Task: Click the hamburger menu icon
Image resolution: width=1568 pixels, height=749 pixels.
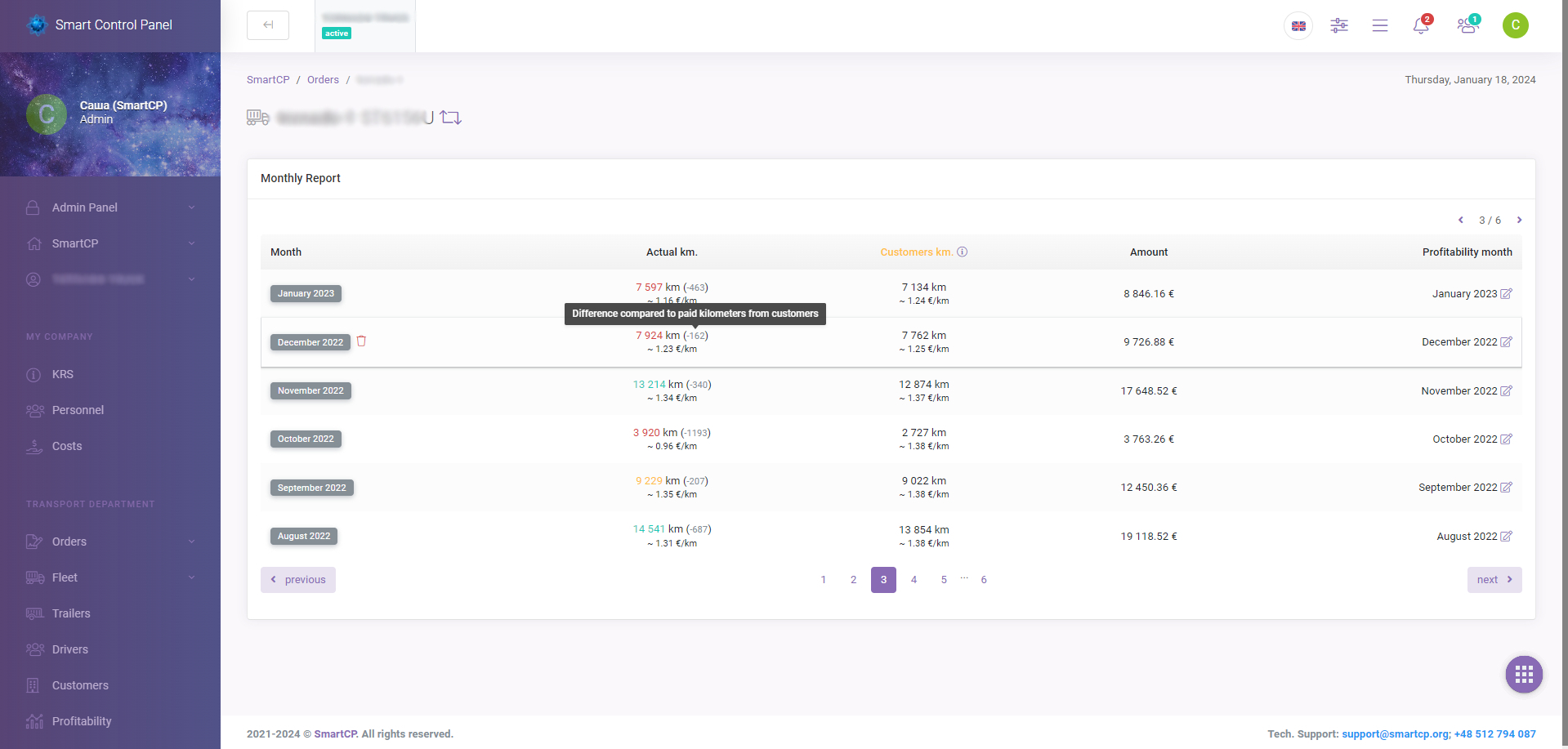Action: pyautogui.click(x=1380, y=26)
